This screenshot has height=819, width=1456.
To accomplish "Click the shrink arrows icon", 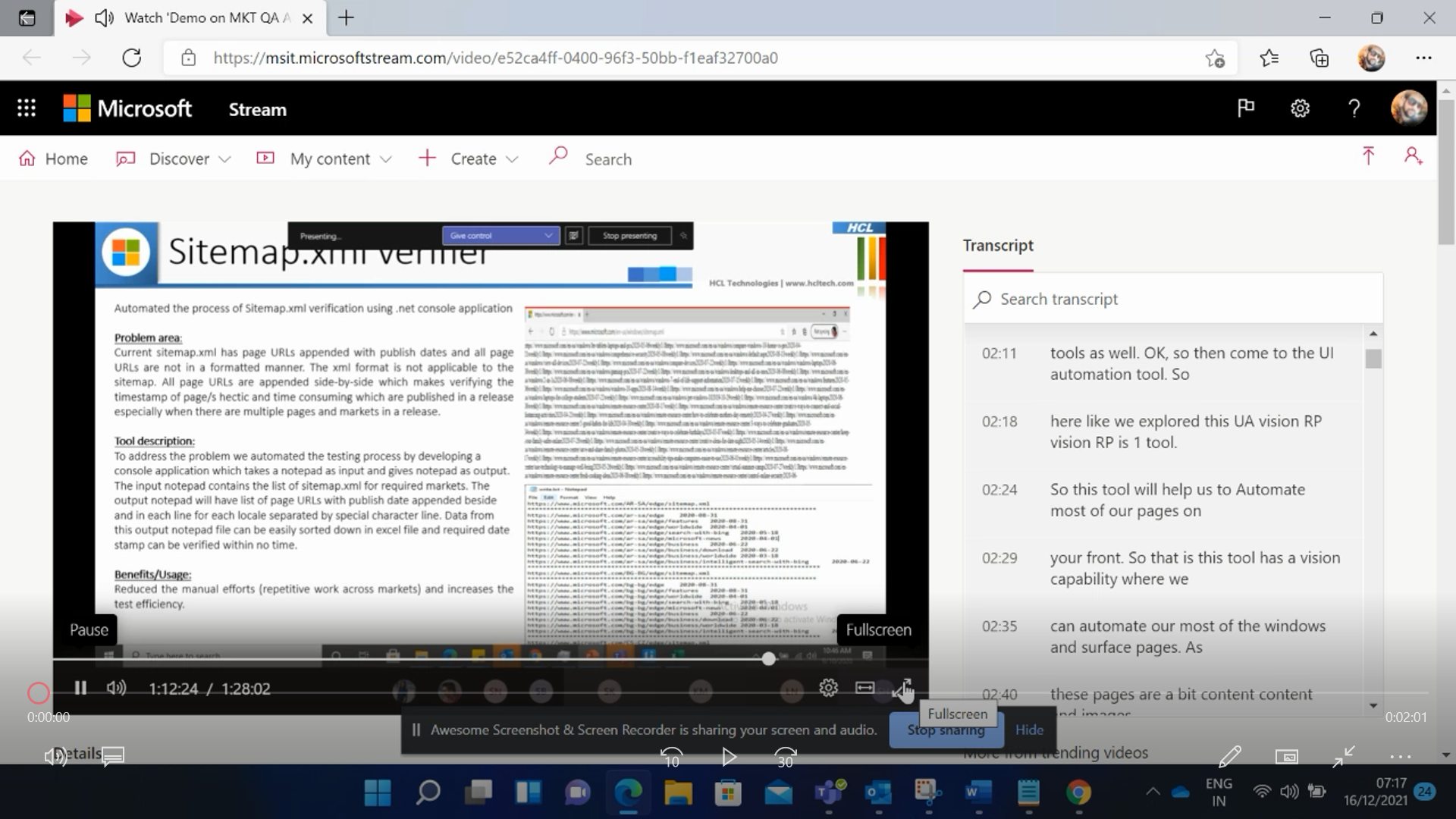I will pyautogui.click(x=1344, y=756).
